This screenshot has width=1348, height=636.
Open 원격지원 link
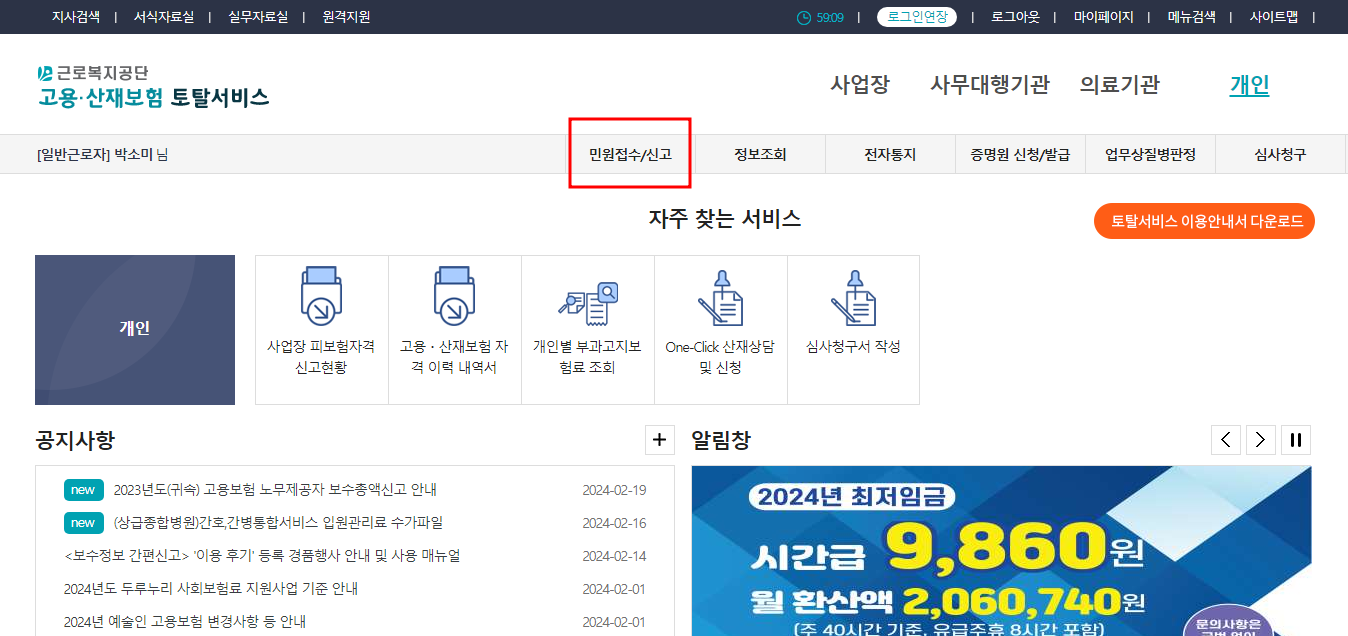pos(346,17)
